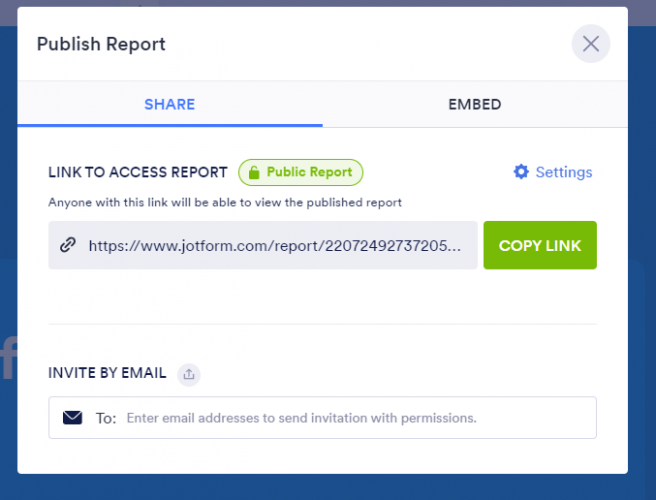Click the INVITE BY EMAIL heading
Image resolution: width=656 pixels, height=500 pixels.
(107, 373)
